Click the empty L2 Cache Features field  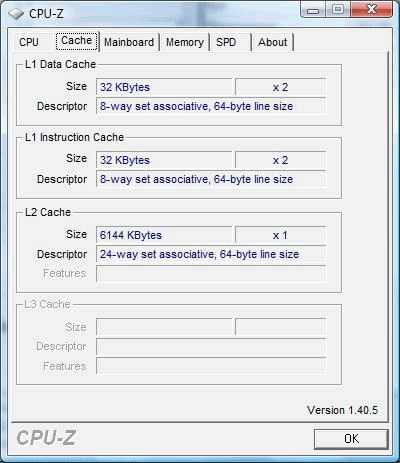(x=211, y=274)
